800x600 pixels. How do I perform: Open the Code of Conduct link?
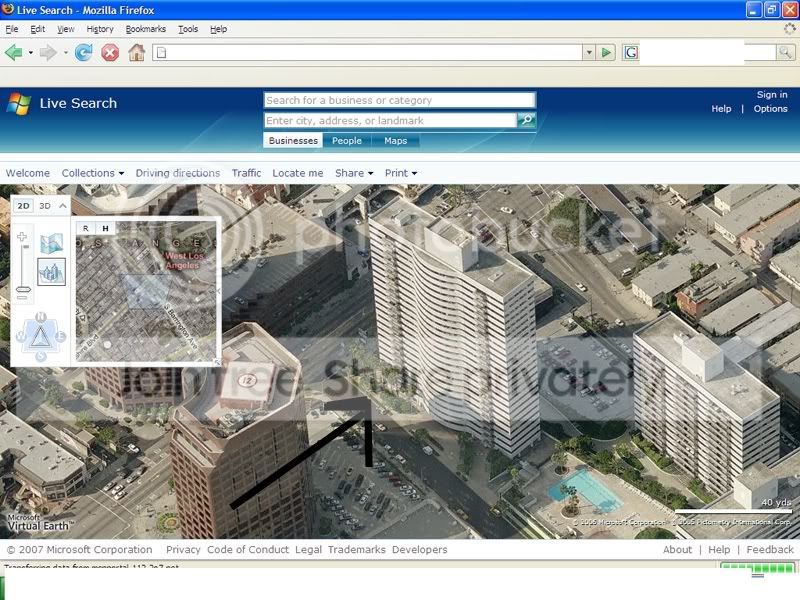click(x=248, y=549)
